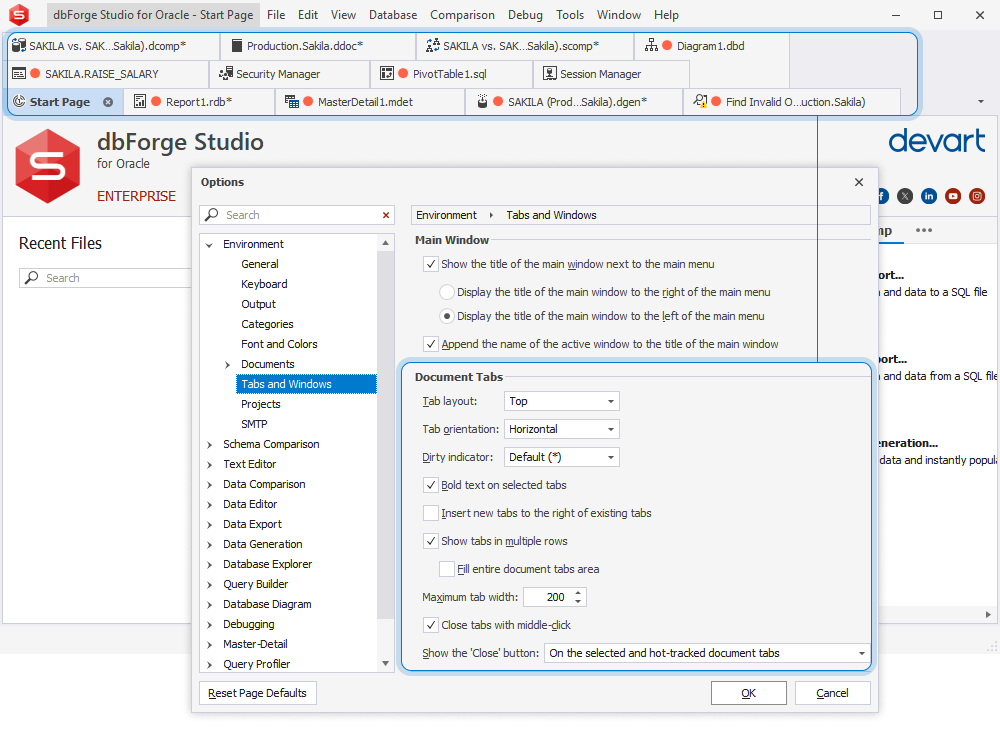This screenshot has width=1000, height=742.
Task: Click the document icon on Production.Sakila.ddoc tab
Action: [x=237, y=45]
